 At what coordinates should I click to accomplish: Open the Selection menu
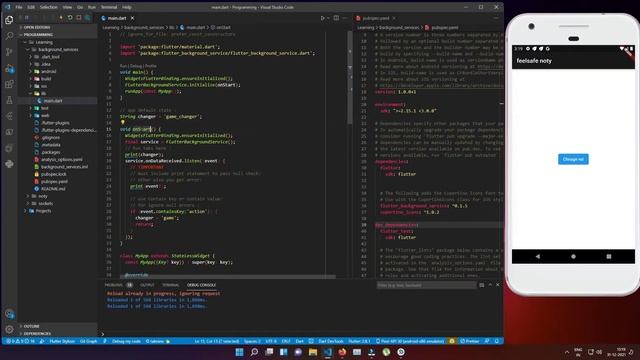pyautogui.click(x=49, y=7)
